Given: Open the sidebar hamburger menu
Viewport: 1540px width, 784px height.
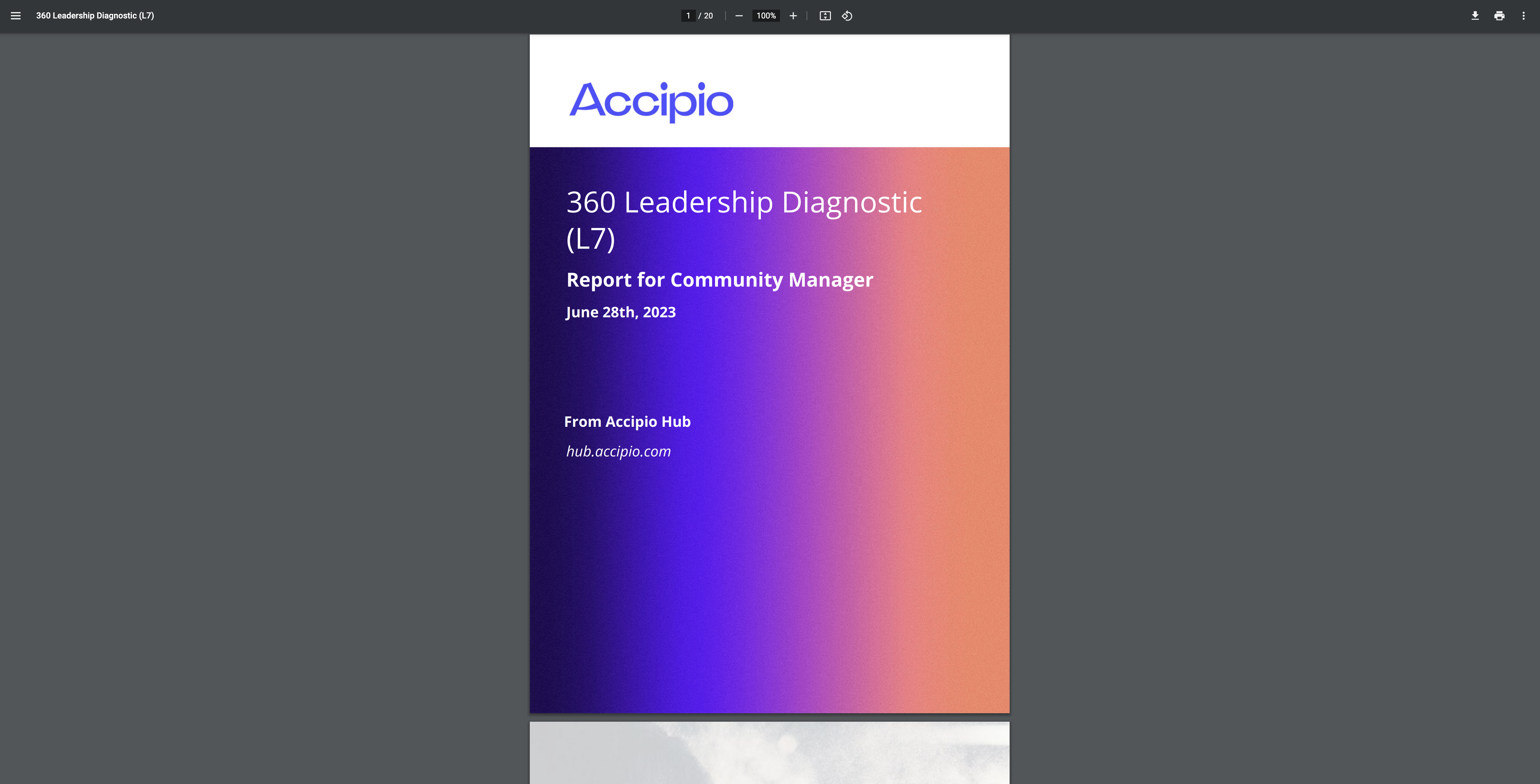Looking at the screenshot, I should pyautogui.click(x=16, y=16).
